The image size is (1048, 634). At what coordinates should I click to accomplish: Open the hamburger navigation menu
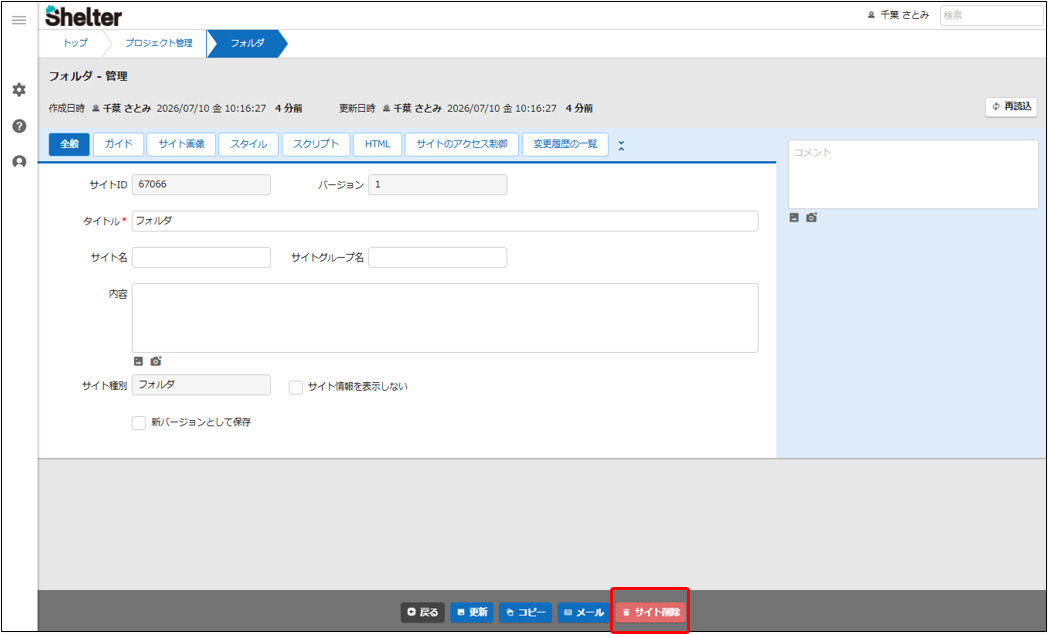pos(19,20)
